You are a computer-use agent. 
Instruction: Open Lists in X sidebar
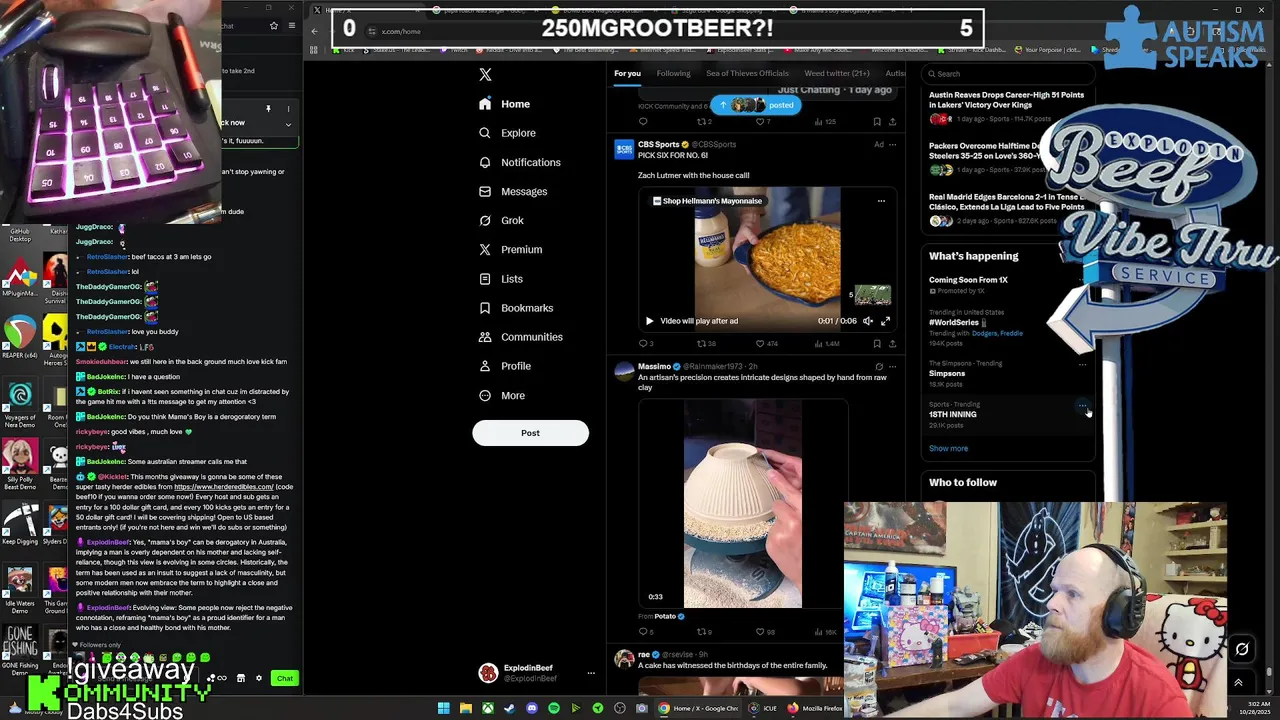coord(500,279)
